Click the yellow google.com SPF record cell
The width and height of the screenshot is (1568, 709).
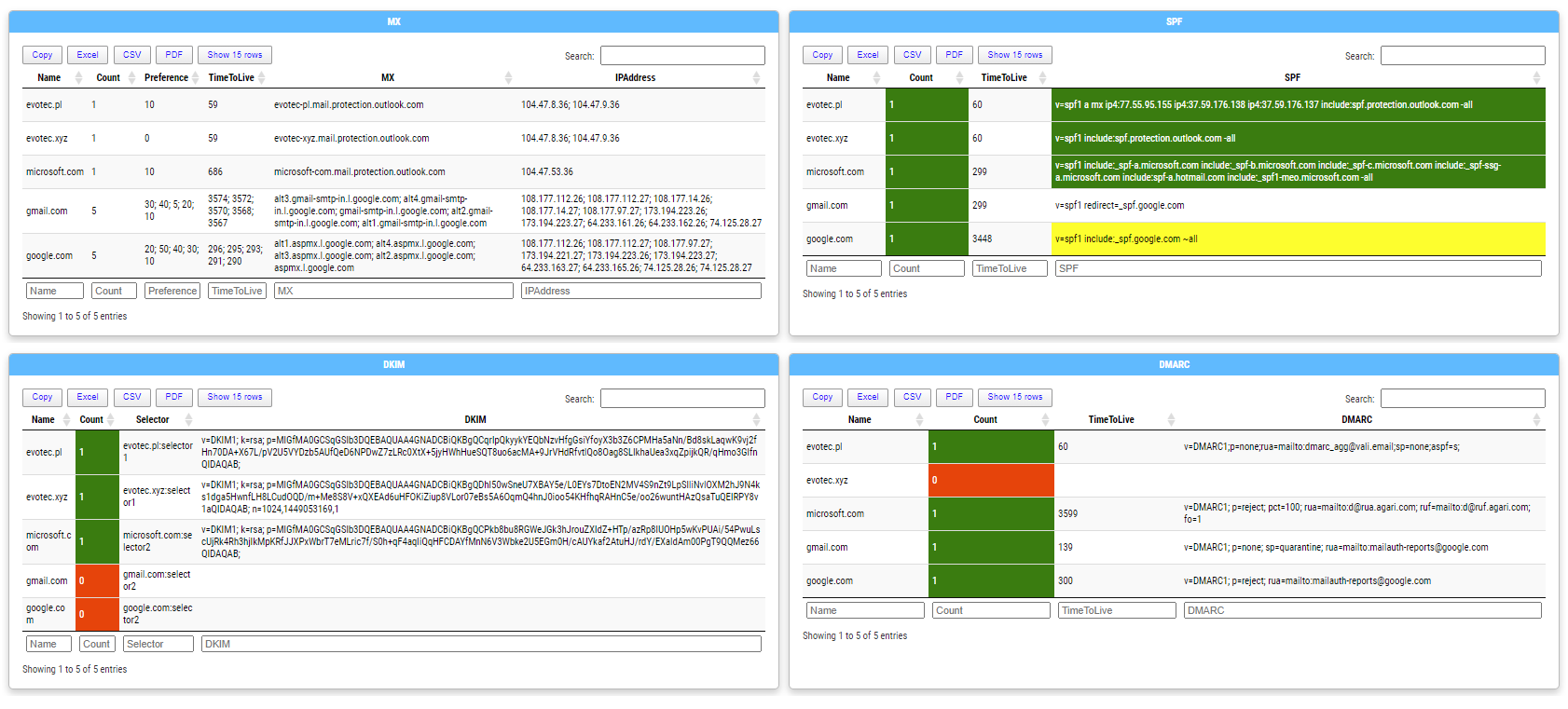tap(1298, 239)
